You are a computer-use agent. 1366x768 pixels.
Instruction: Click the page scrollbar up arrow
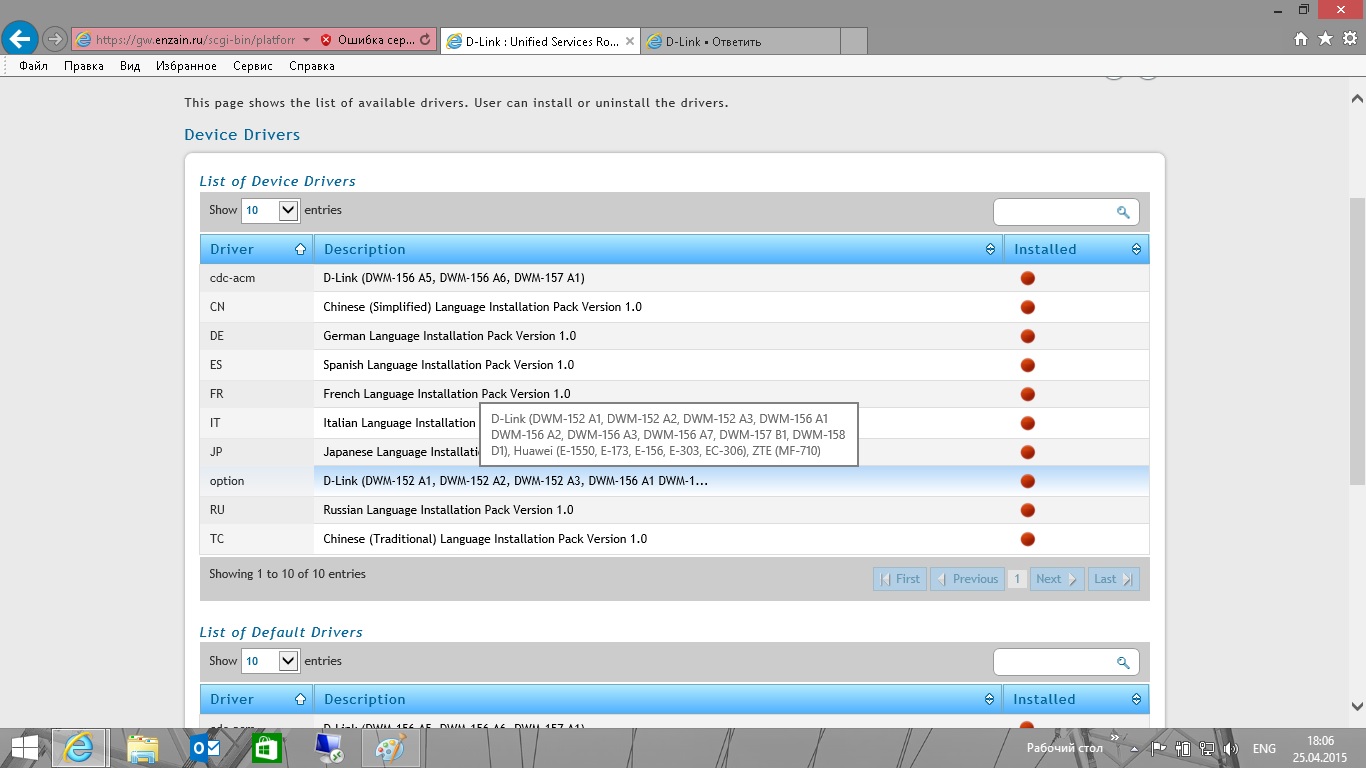[1357, 98]
